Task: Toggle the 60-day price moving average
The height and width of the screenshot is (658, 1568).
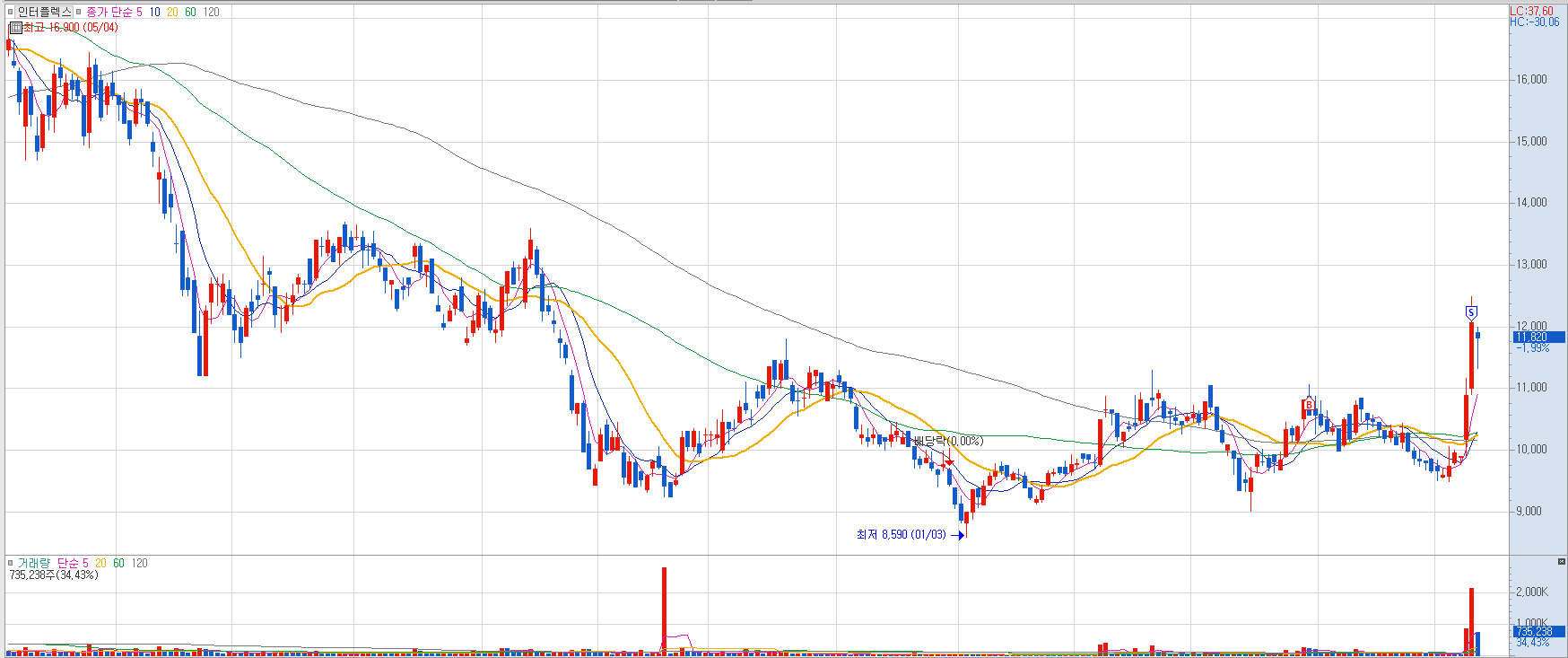Action: click(x=190, y=12)
